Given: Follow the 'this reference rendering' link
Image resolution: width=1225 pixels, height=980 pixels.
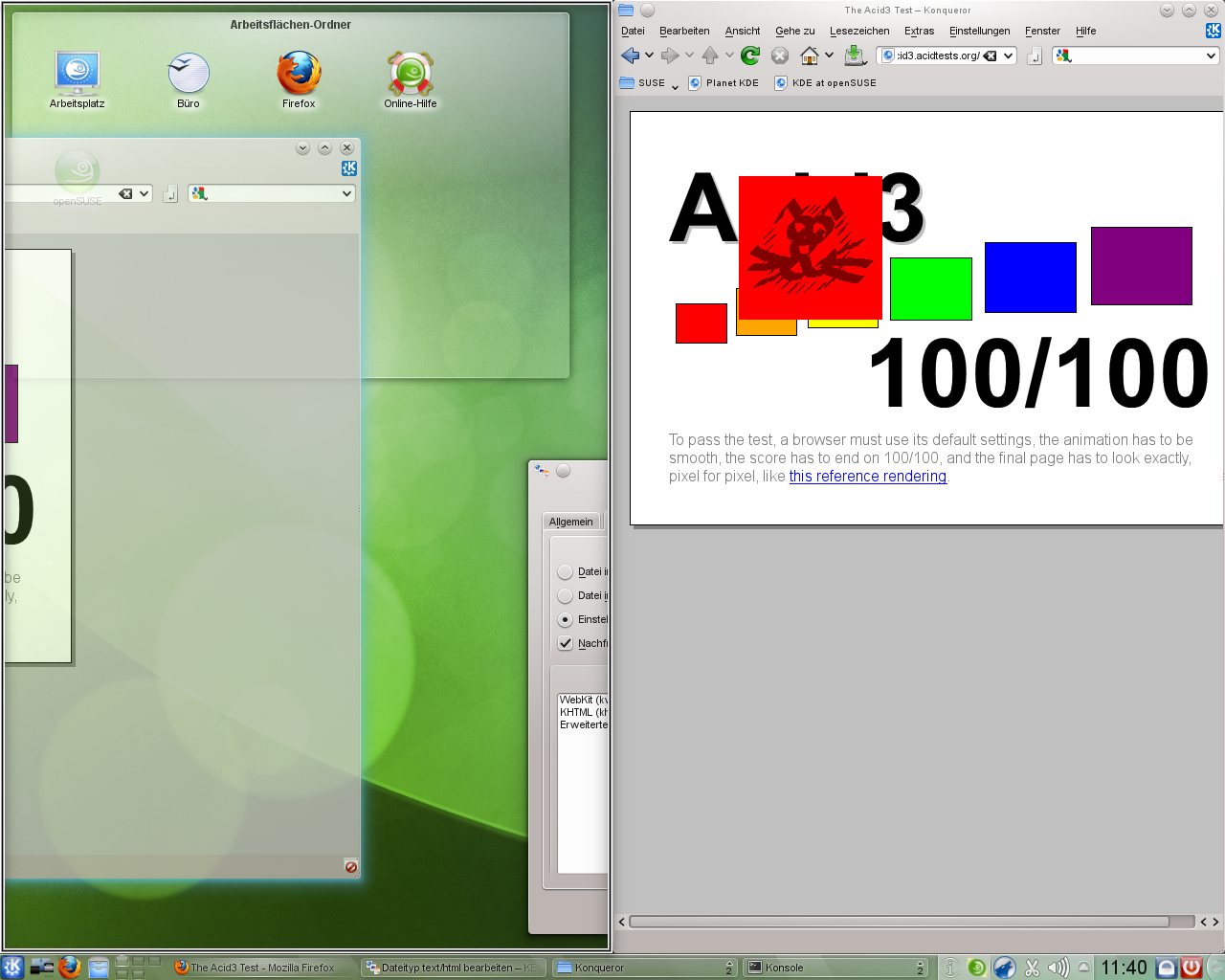Looking at the screenshot, I should 867,477.
